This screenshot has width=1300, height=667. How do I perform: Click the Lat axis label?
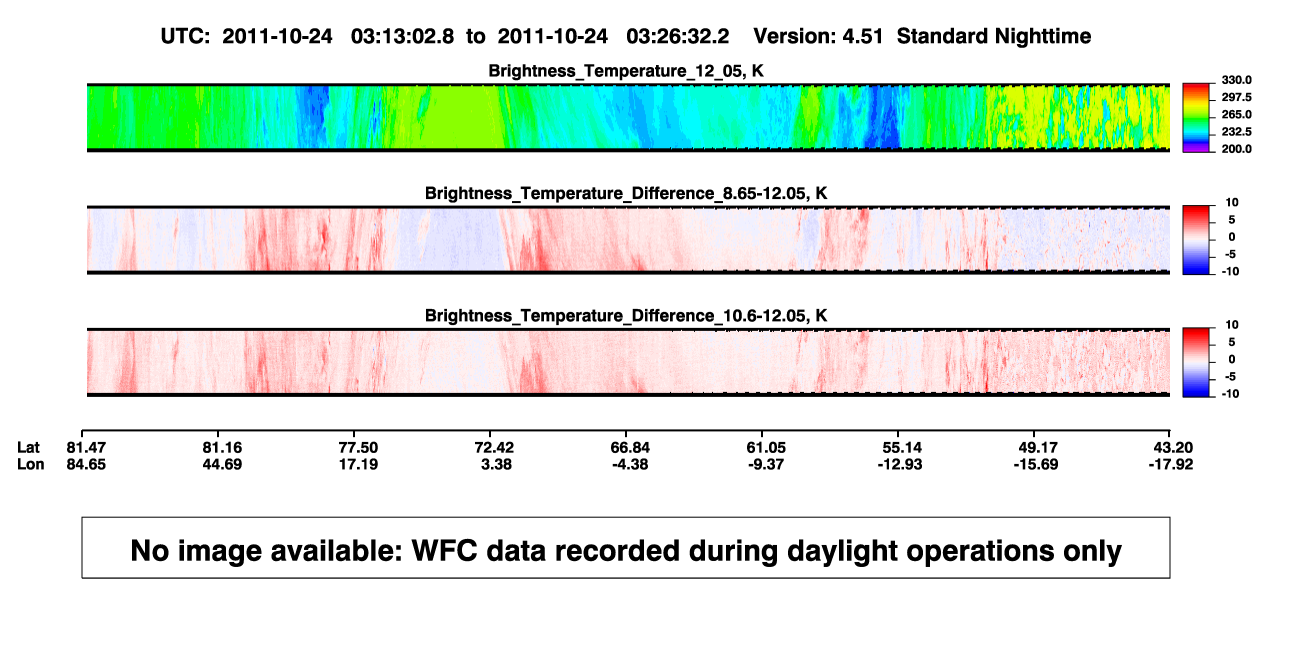pyautogui.click(x=29, y=447)
